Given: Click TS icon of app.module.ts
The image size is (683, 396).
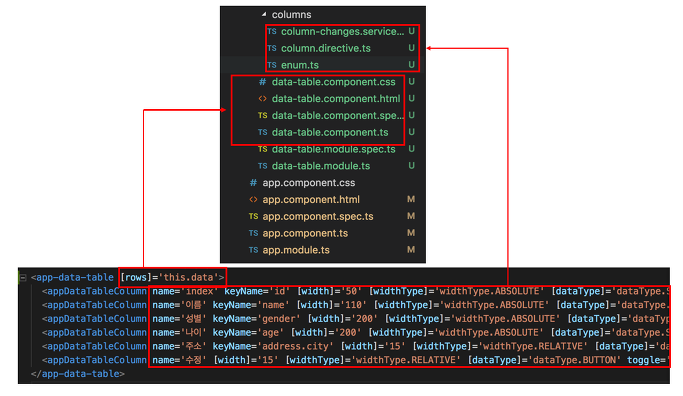Looking at the screenshot, I should (253, 250).
